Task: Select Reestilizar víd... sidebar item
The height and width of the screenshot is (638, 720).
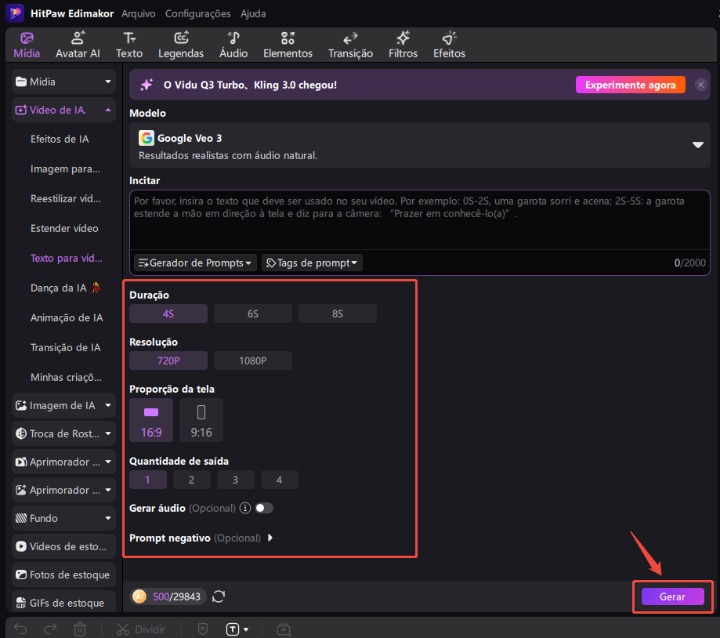Action: coord(65,198)
